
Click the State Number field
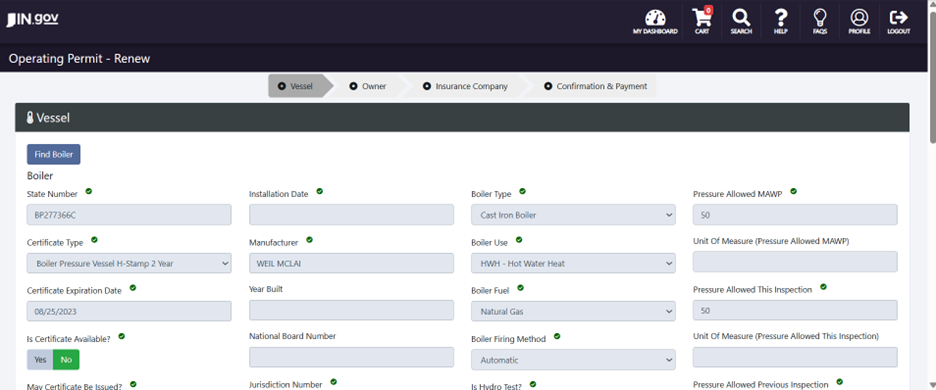coord(129,215)
